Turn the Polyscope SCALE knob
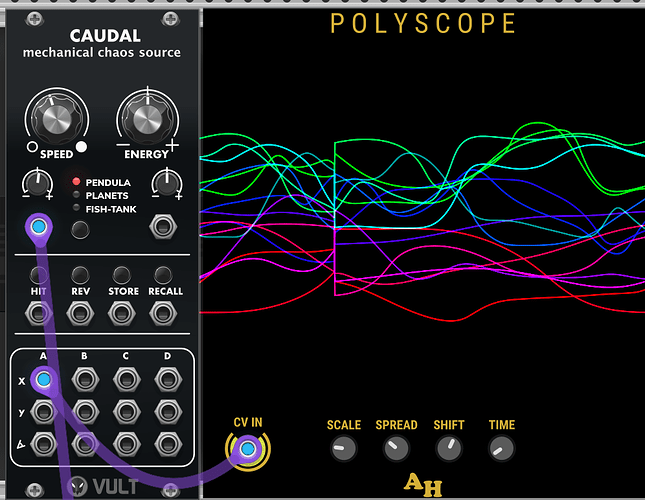 pos(343,449)
